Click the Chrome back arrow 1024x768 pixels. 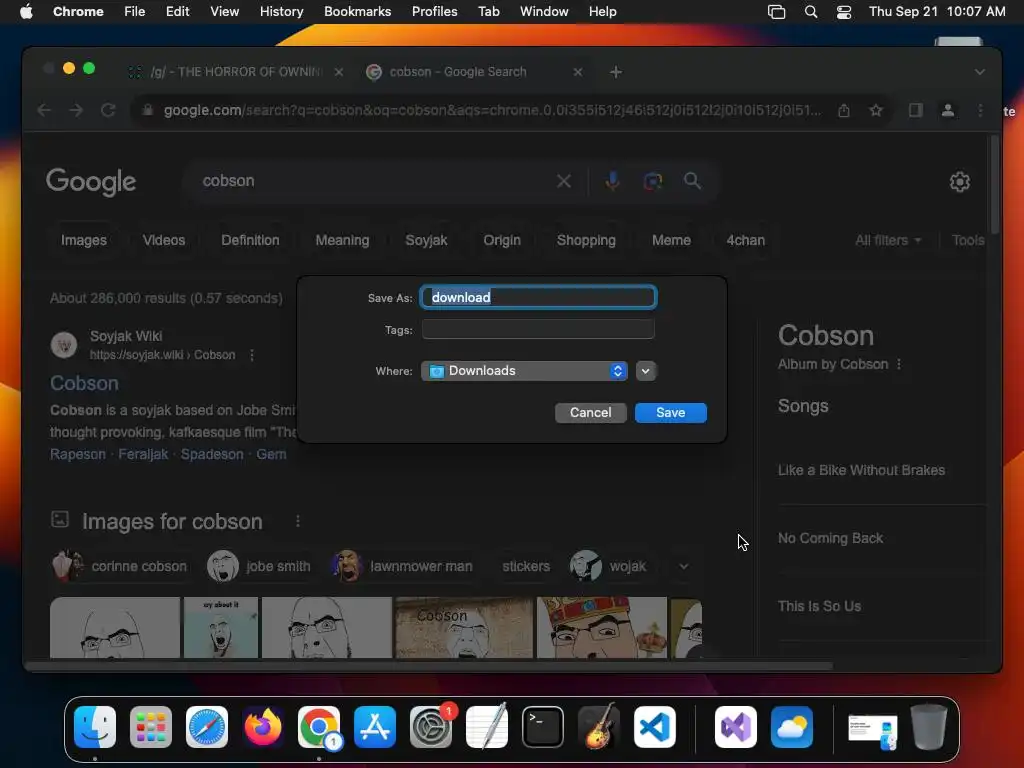(x=44, y=110)
